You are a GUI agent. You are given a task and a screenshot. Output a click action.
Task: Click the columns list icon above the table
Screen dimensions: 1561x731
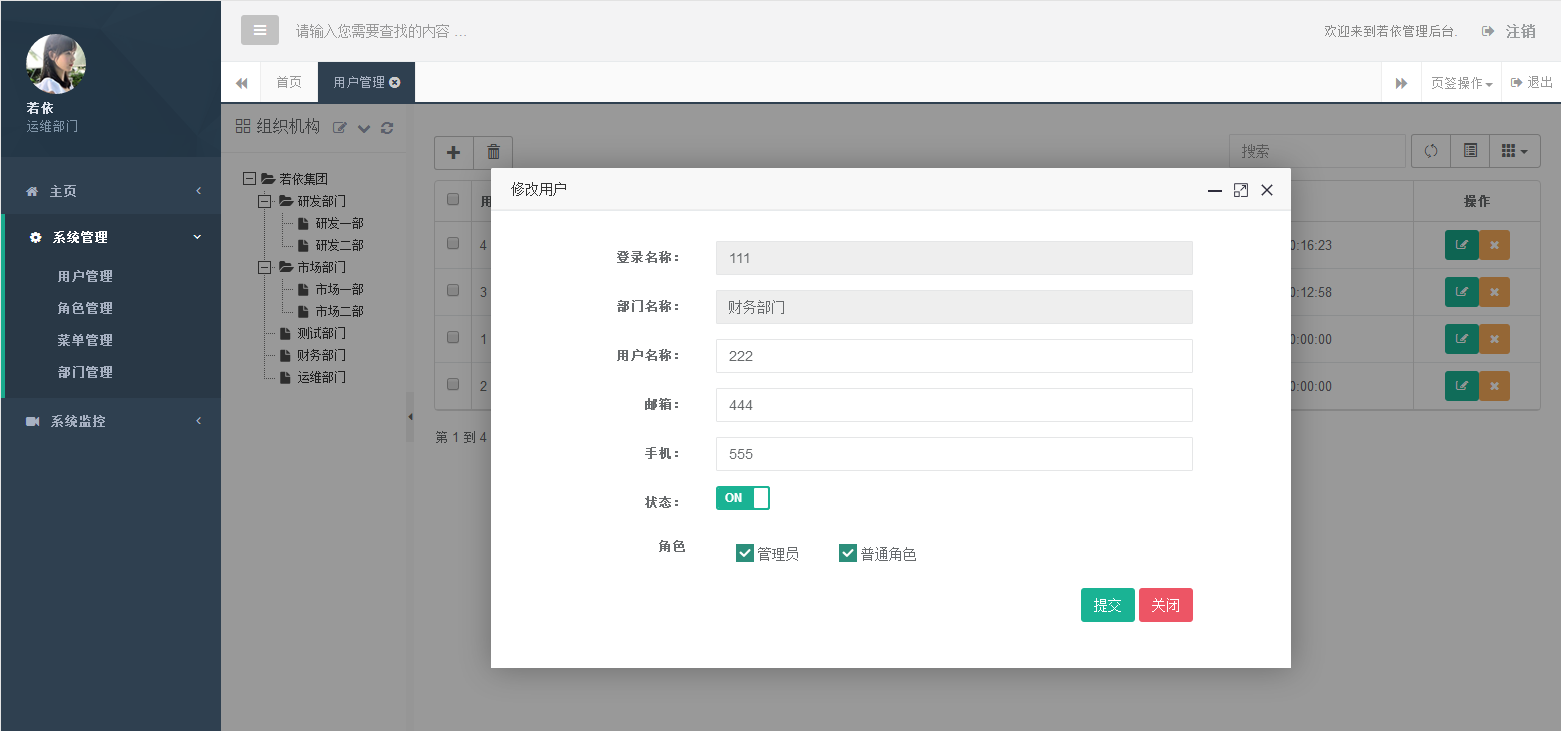tap(1470, 151)
